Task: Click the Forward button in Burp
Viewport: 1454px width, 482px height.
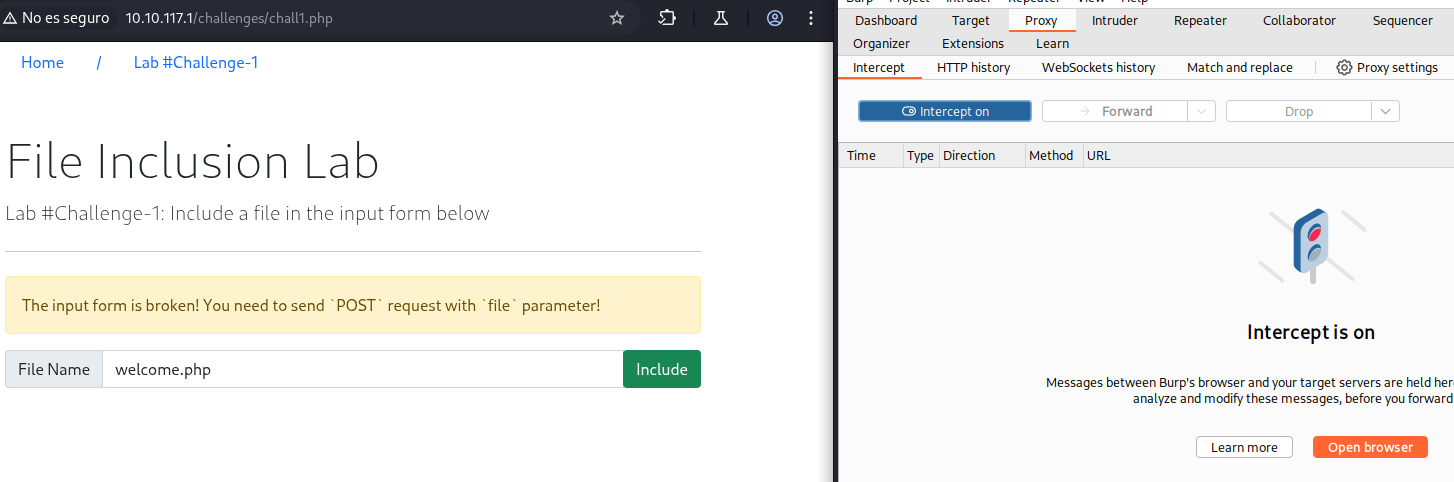Action: click(1117, 111)
